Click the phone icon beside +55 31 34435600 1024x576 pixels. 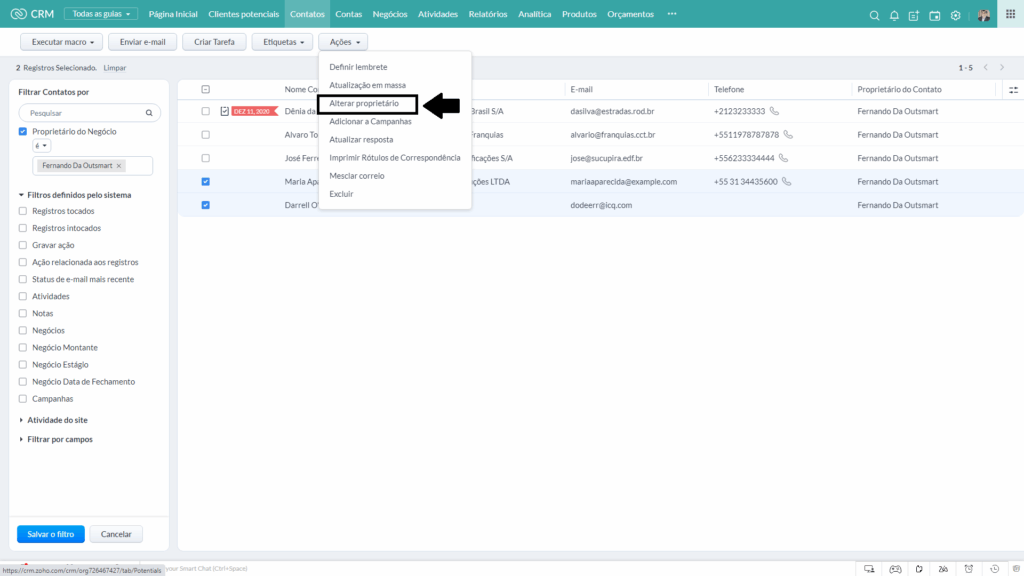point(786,182)
